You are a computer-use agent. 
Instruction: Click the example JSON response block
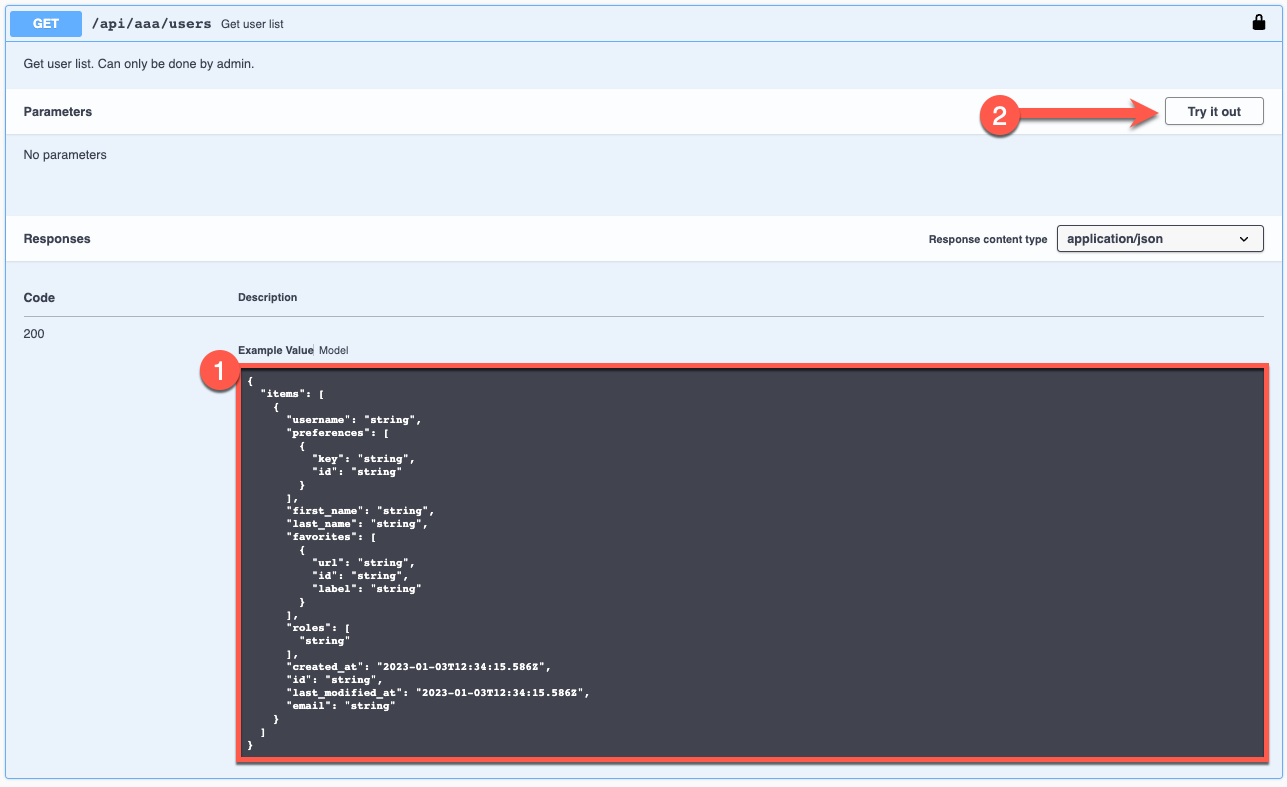(x=752, y=563)
